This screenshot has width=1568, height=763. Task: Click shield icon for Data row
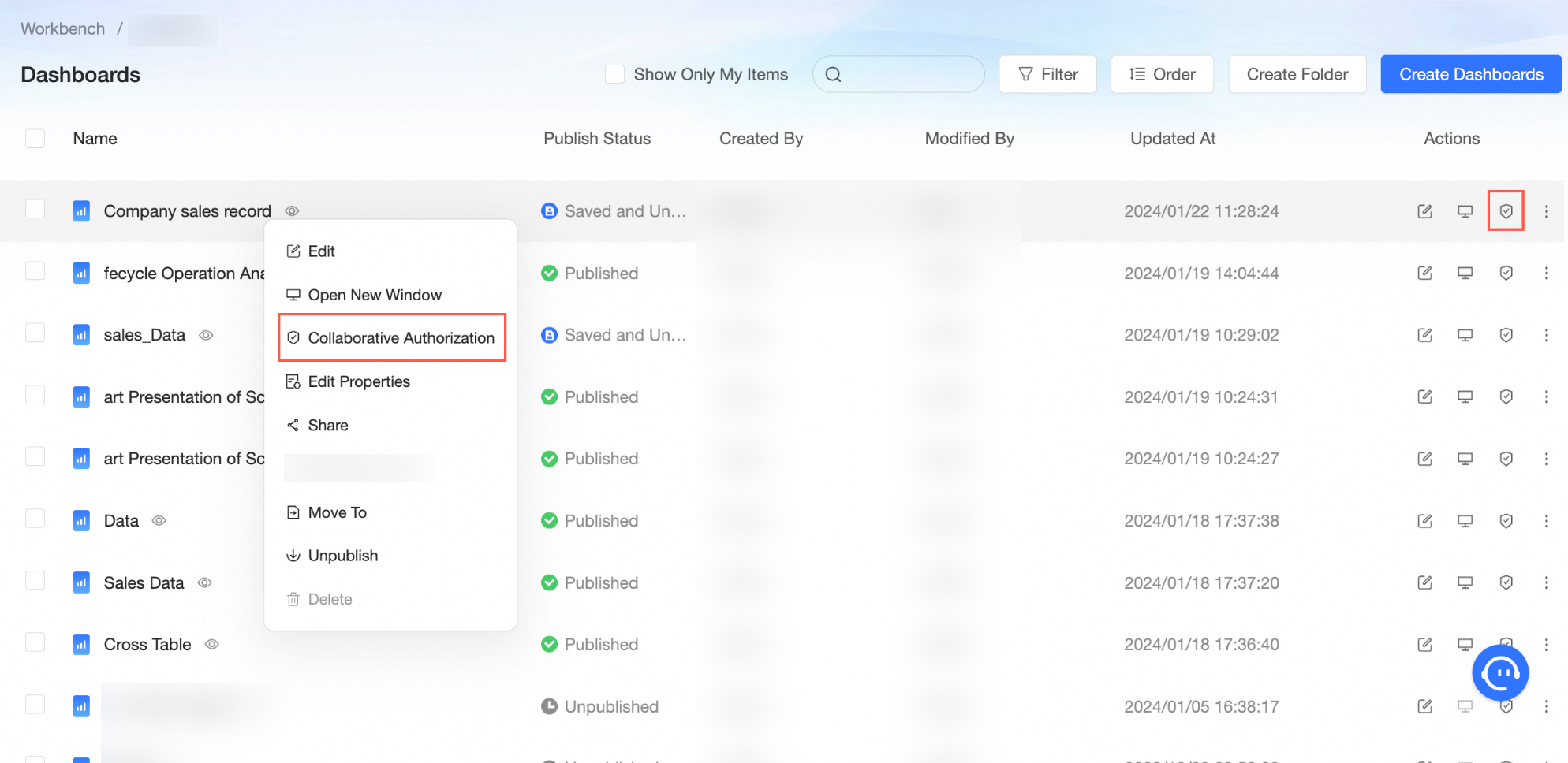point(1506,521)
